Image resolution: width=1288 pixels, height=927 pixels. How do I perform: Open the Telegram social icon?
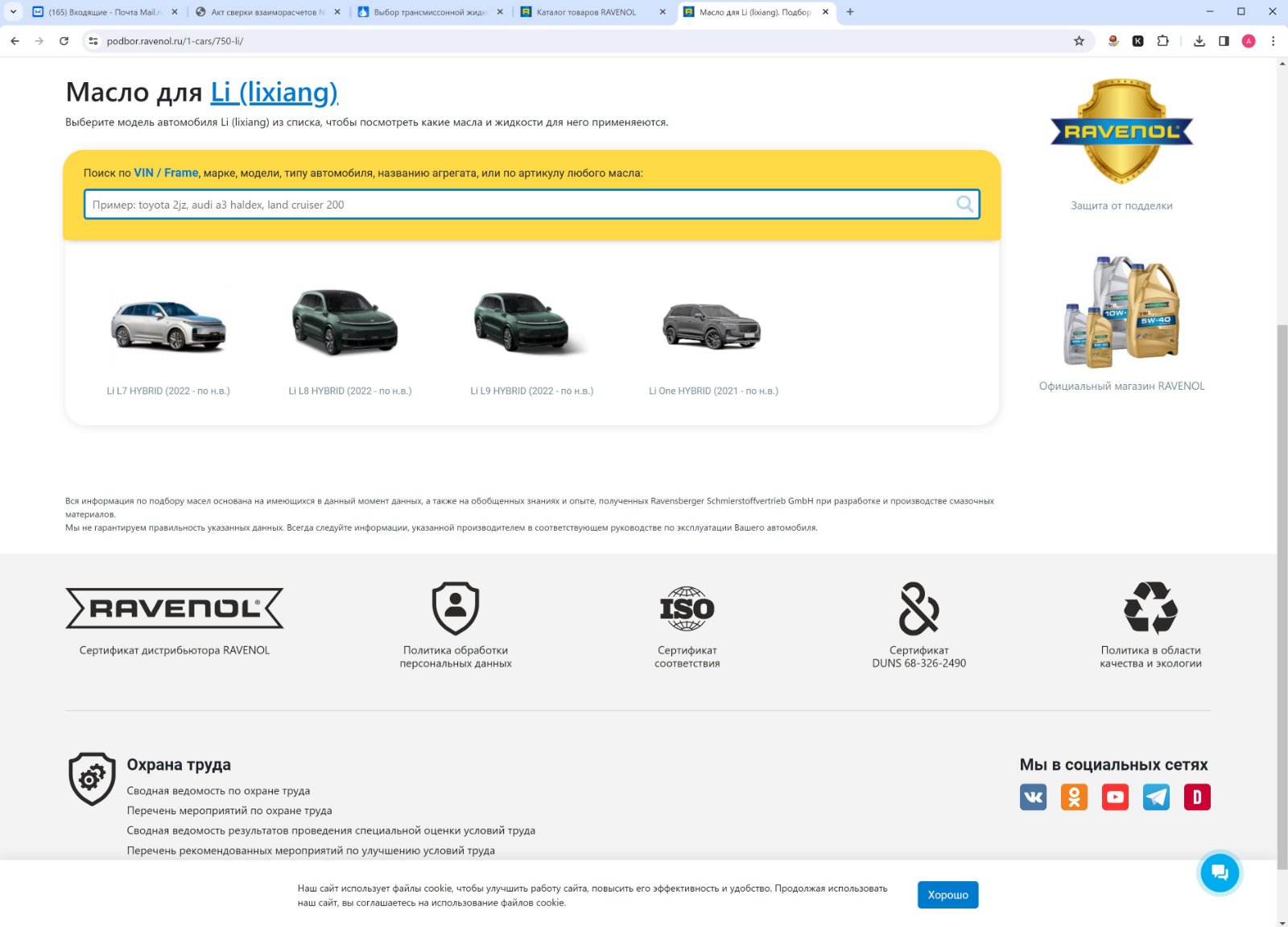[x=1156, y=797]
